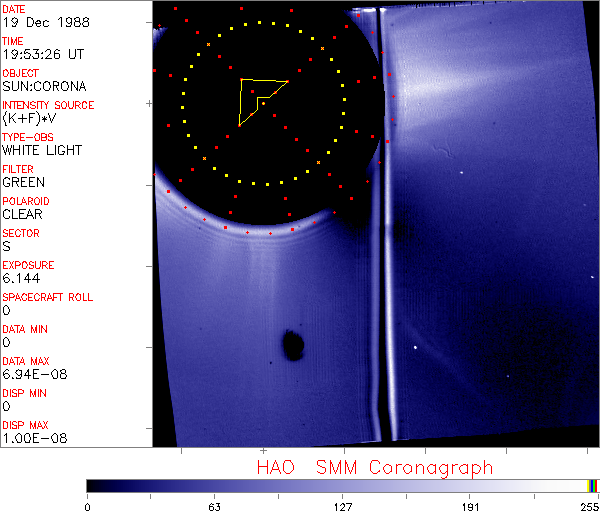The image size is (600, 512).
Task: Select the time value 19:53:26 UT
Action: tap(40, 54)
